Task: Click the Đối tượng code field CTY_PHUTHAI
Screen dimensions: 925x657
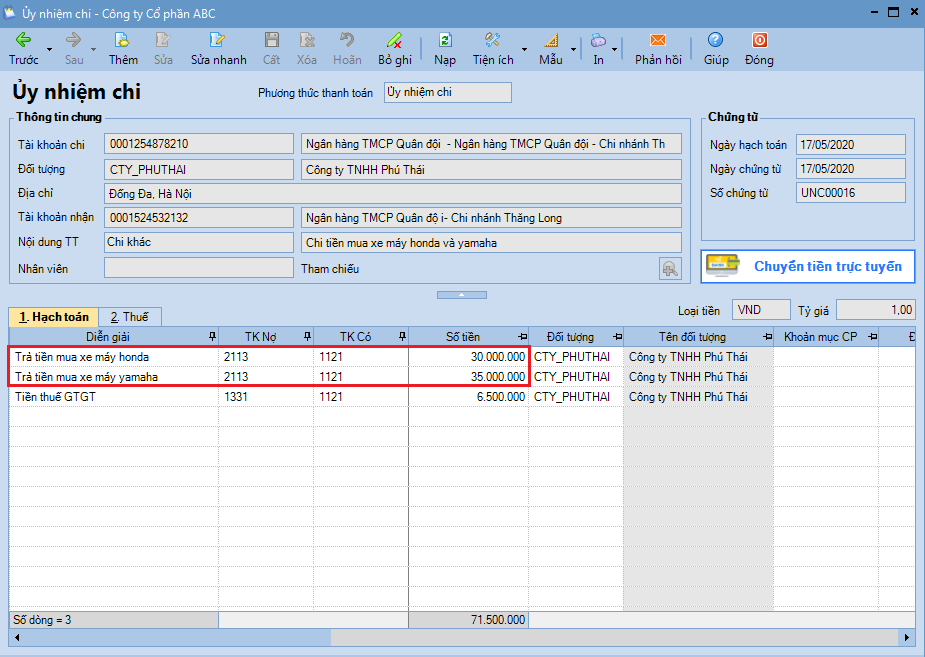Action: coord(199,170)
